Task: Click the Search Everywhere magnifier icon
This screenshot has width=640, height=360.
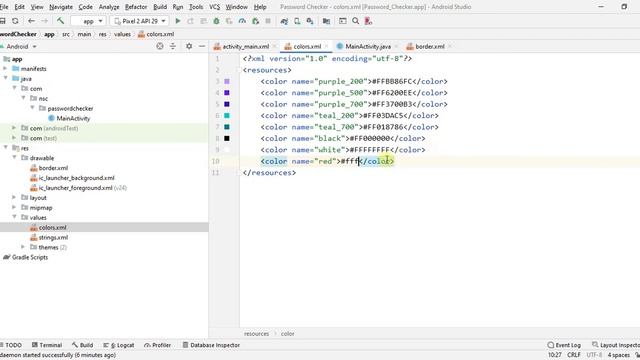Action: 356,21
